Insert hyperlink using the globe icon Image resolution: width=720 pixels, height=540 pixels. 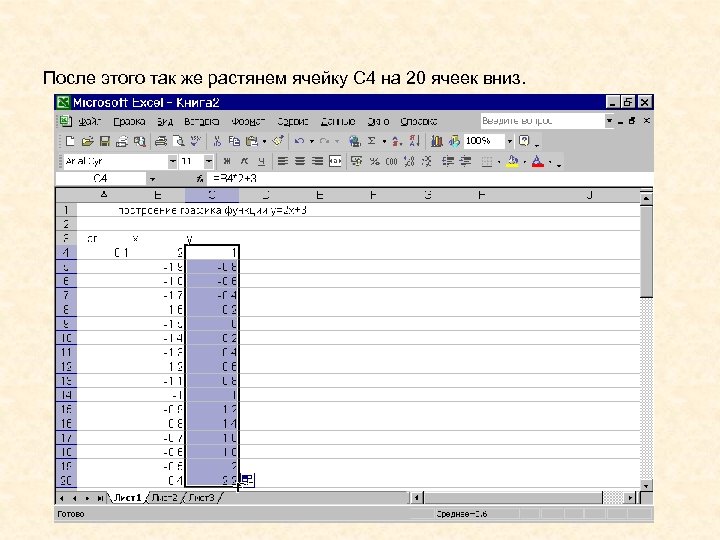point(354,141)
